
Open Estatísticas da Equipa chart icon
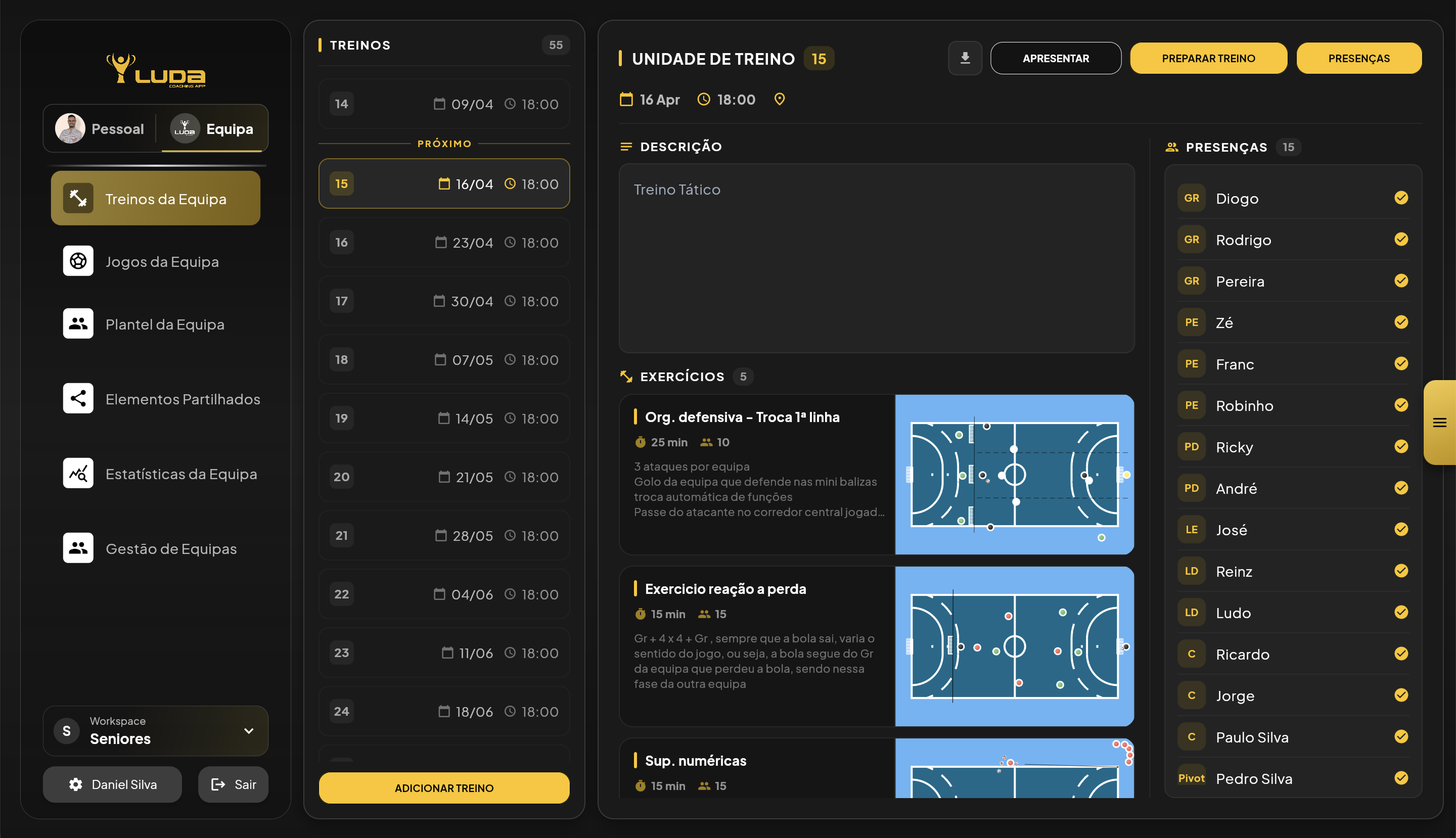pos(78,473)
